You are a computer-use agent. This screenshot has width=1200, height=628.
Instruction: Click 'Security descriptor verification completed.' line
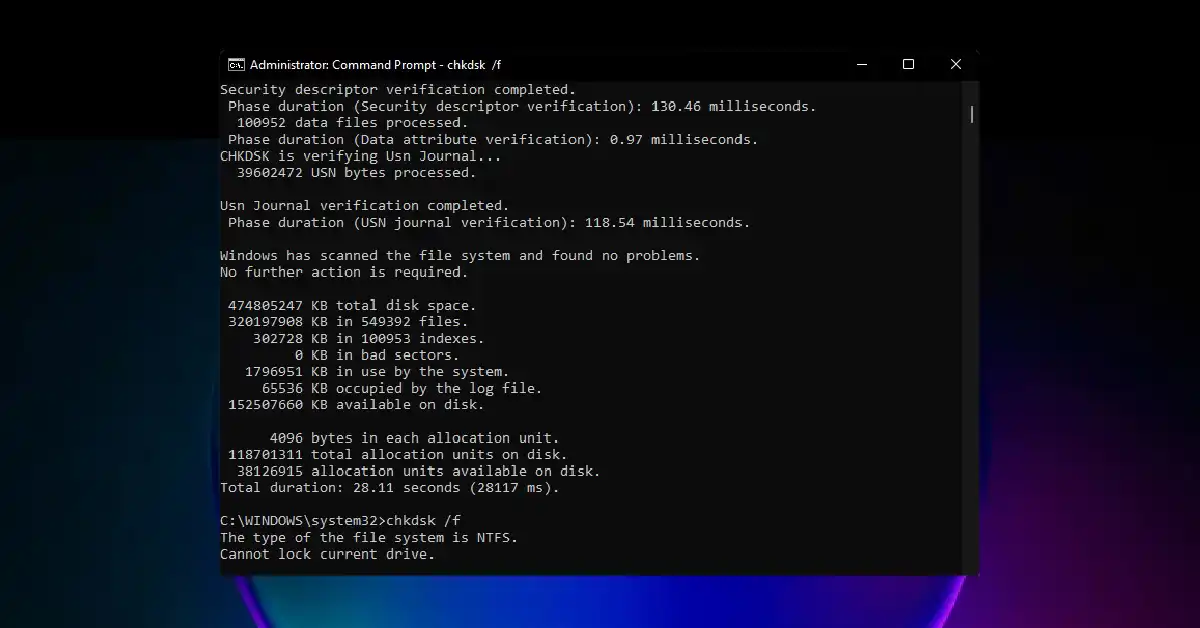[x=398, y=90]
